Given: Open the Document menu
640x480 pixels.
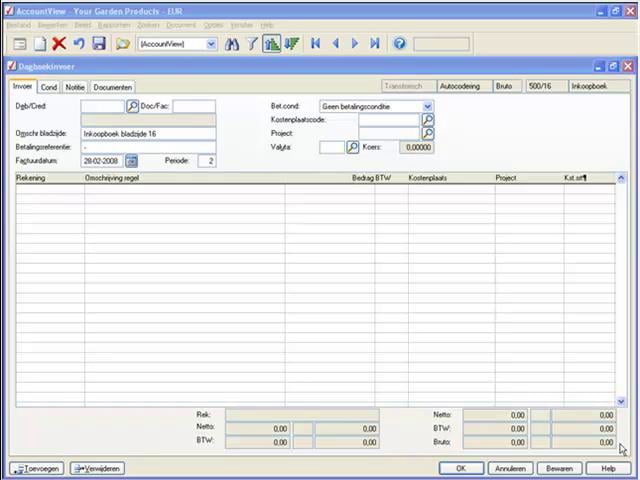Looking at the screenshot, I should tap(181, 25).
